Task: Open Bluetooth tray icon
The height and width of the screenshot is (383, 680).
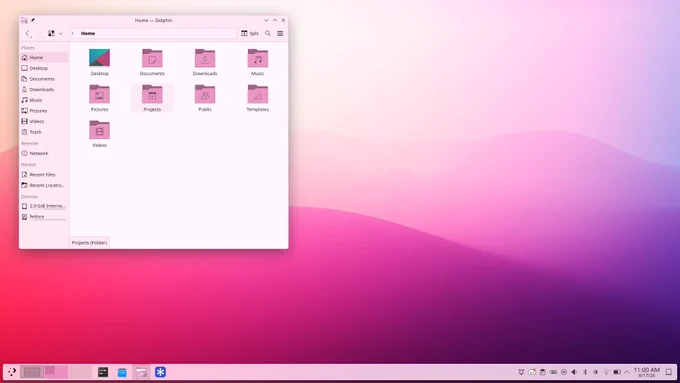Action: click(x=585, y=372)
